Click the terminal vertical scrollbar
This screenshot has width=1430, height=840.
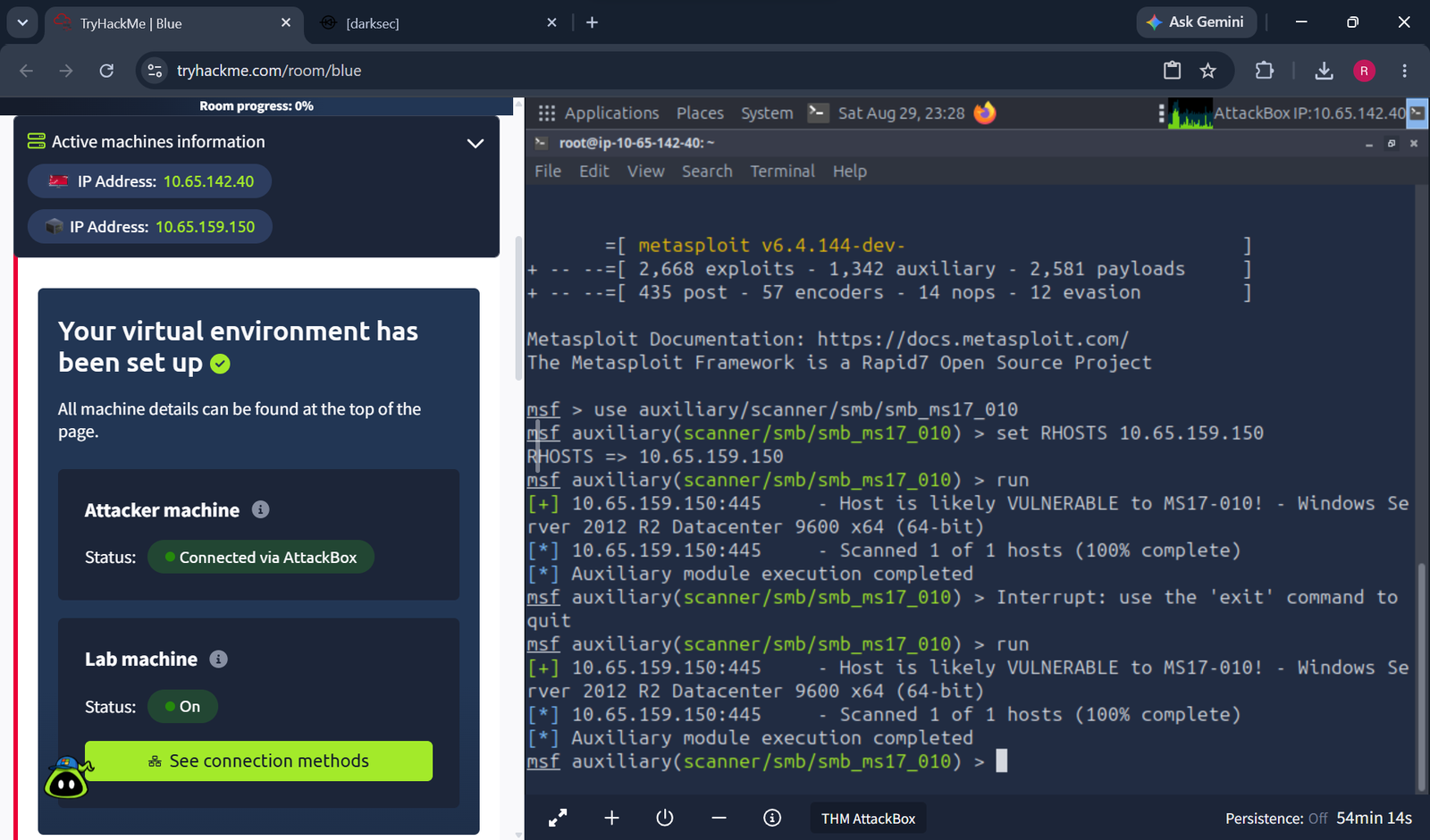1421,676
